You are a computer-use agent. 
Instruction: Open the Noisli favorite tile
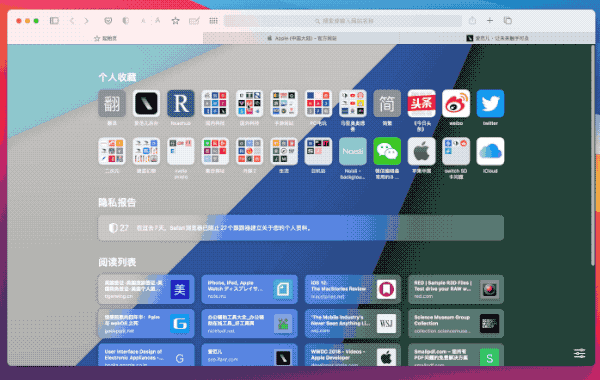point(352,151)
